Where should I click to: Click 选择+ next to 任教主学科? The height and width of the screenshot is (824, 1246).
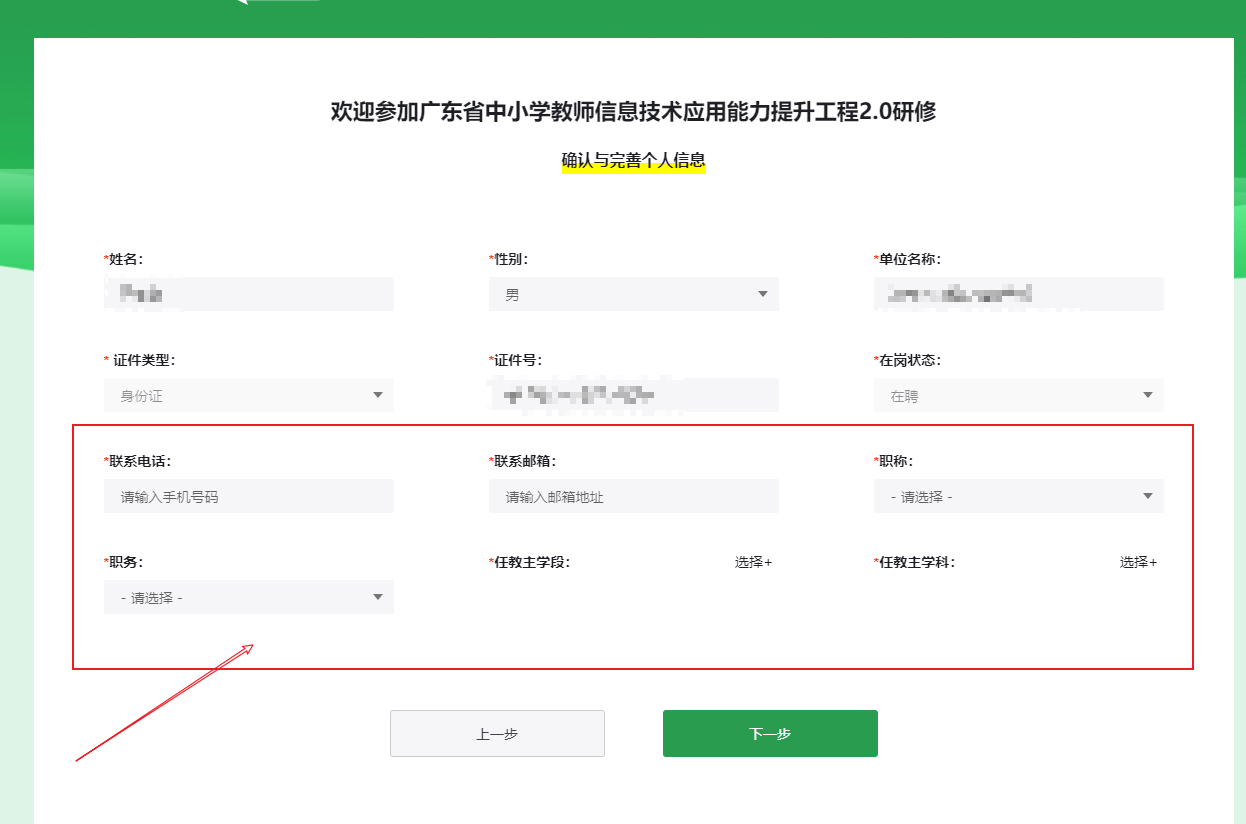point(1138,562)
